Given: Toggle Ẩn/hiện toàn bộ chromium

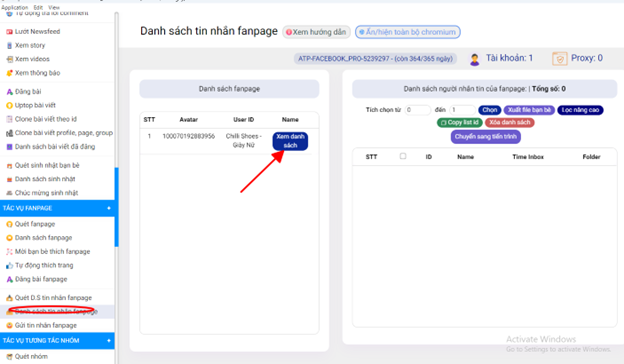Looking at the screenshot, I should click(408, 32).
